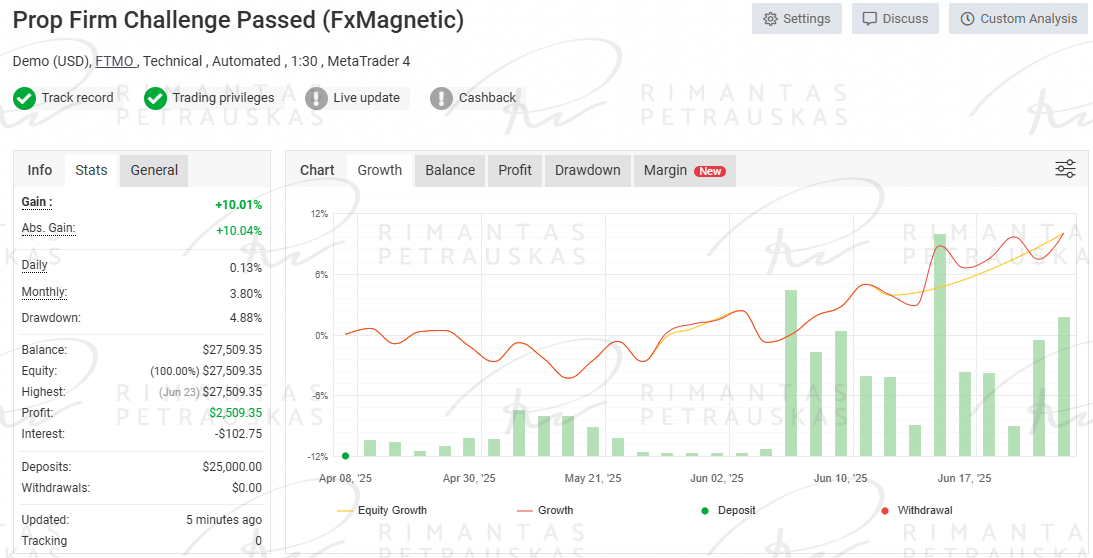Image resolution: width=1093 pixels, height=558 pixels.
Task: Click the green deposit dot on chart
Action: point(345,456)
